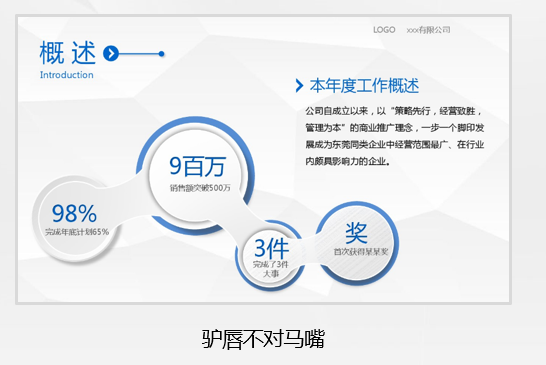
Task: Select the slide thumbnail image
Action: [x=263, y=160]
